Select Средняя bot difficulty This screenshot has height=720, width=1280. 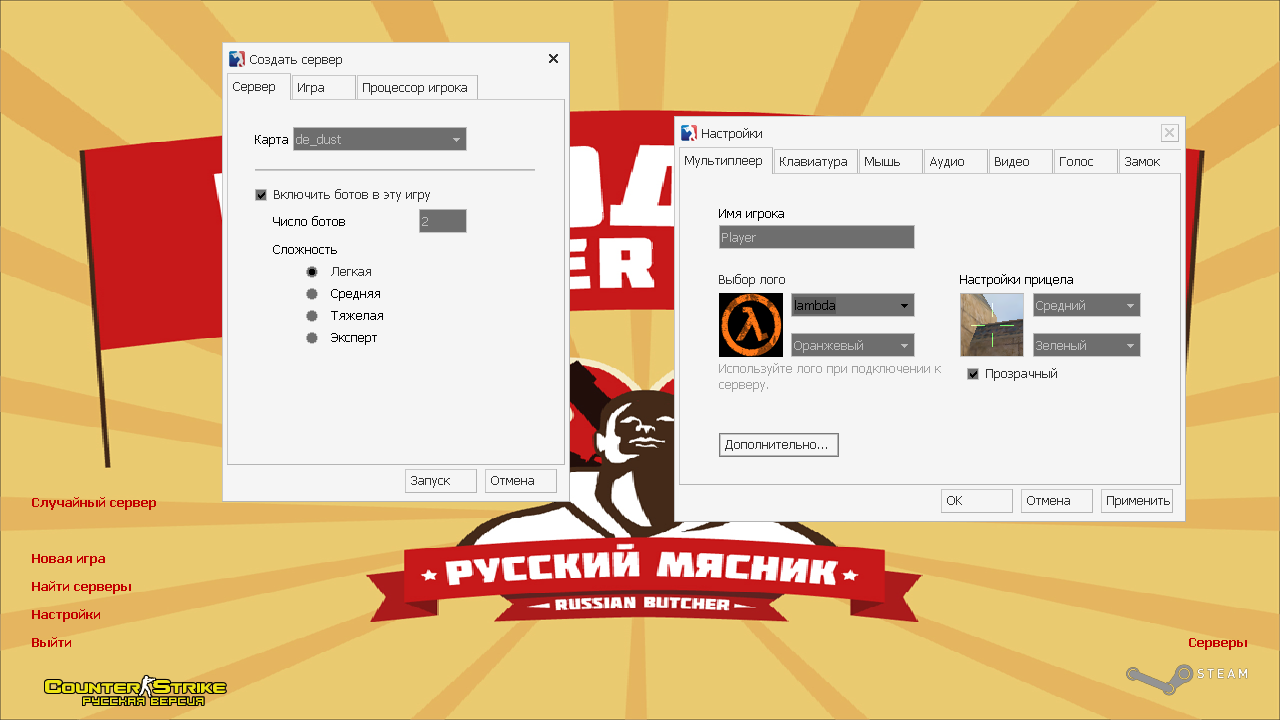click(312, 294)
